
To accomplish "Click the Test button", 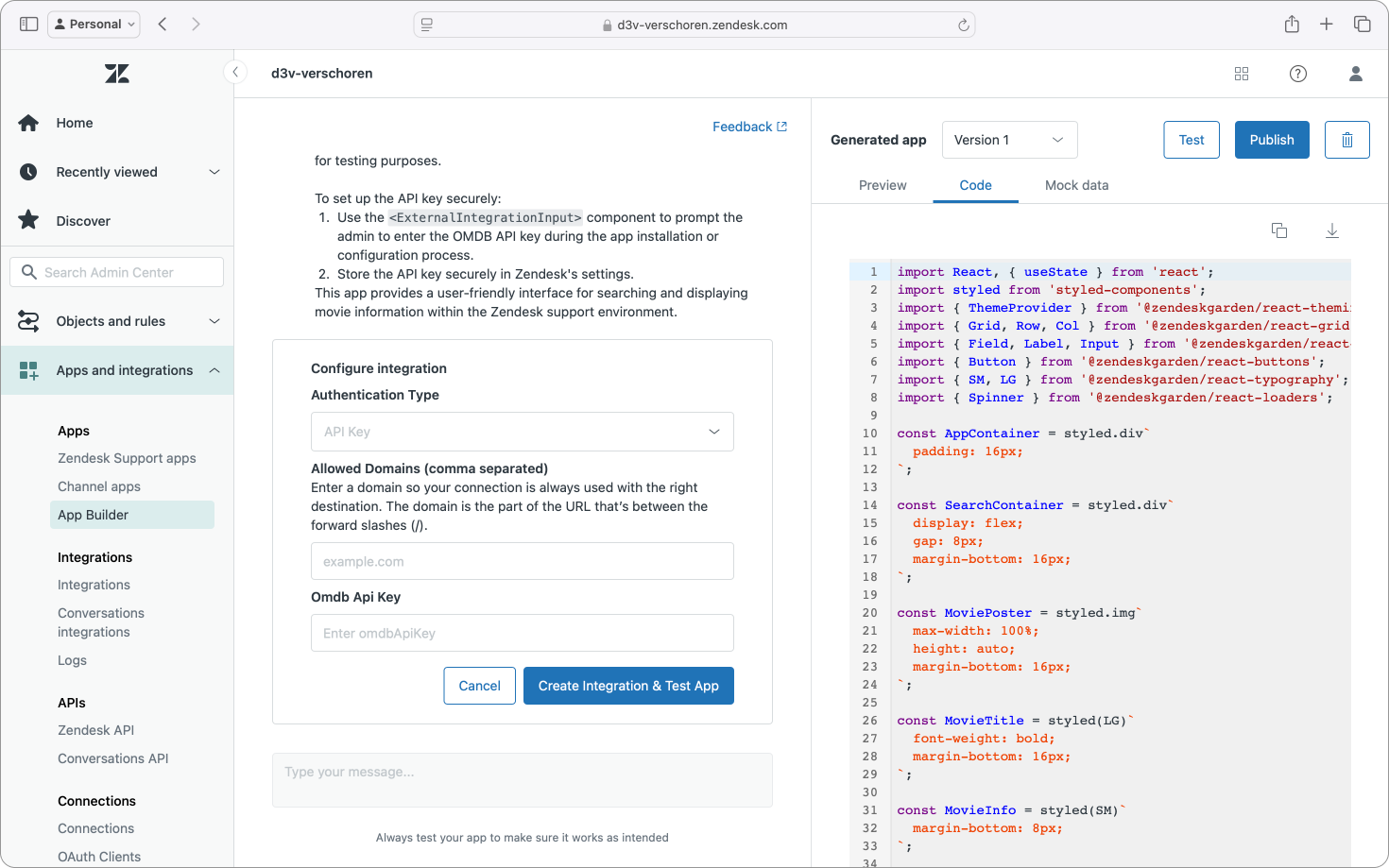I will coord(1192,140).
